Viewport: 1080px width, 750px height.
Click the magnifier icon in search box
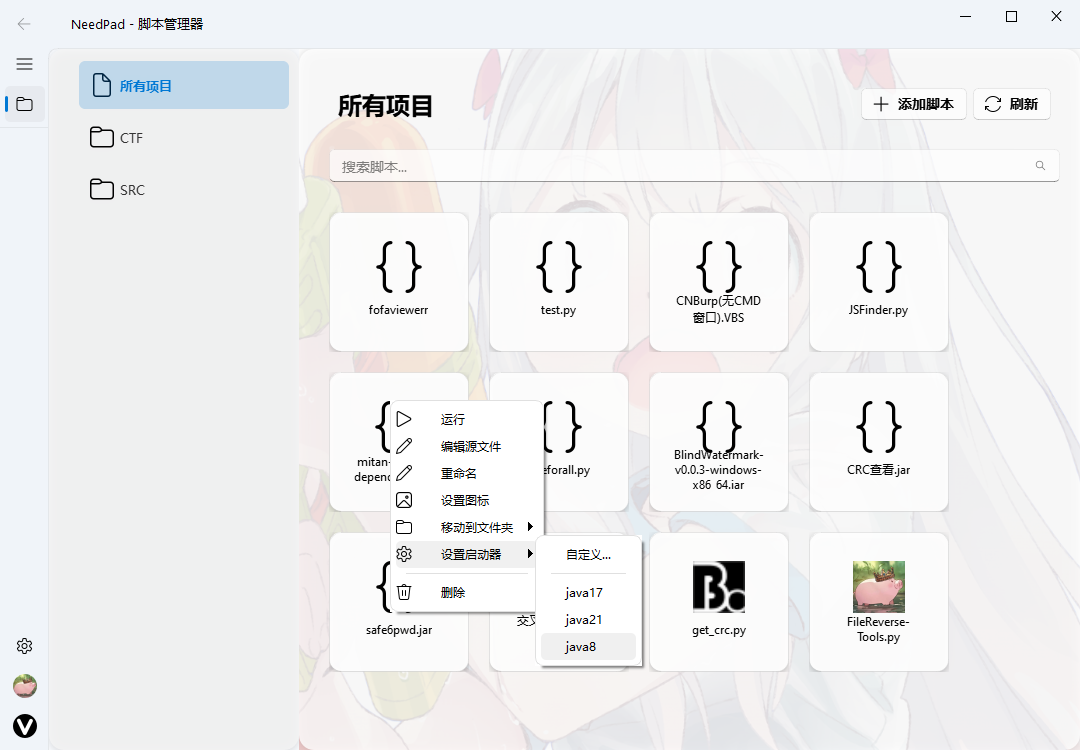[1040, 166]
